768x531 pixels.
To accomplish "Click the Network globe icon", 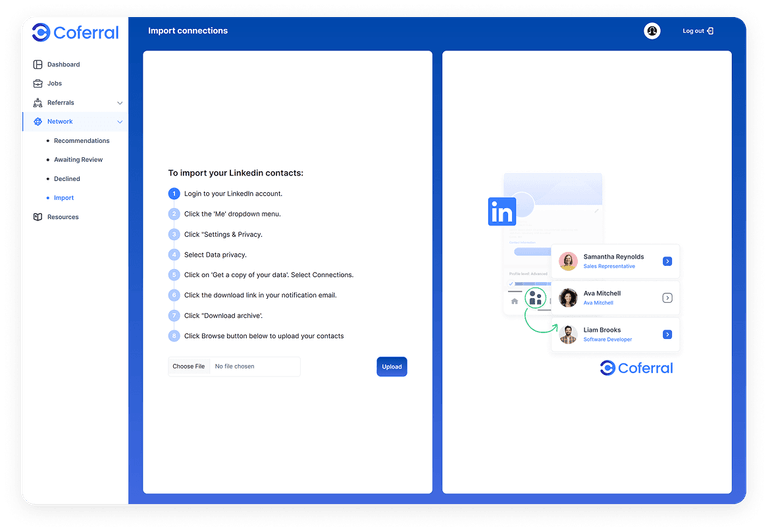I will click(x=38, y=121).
